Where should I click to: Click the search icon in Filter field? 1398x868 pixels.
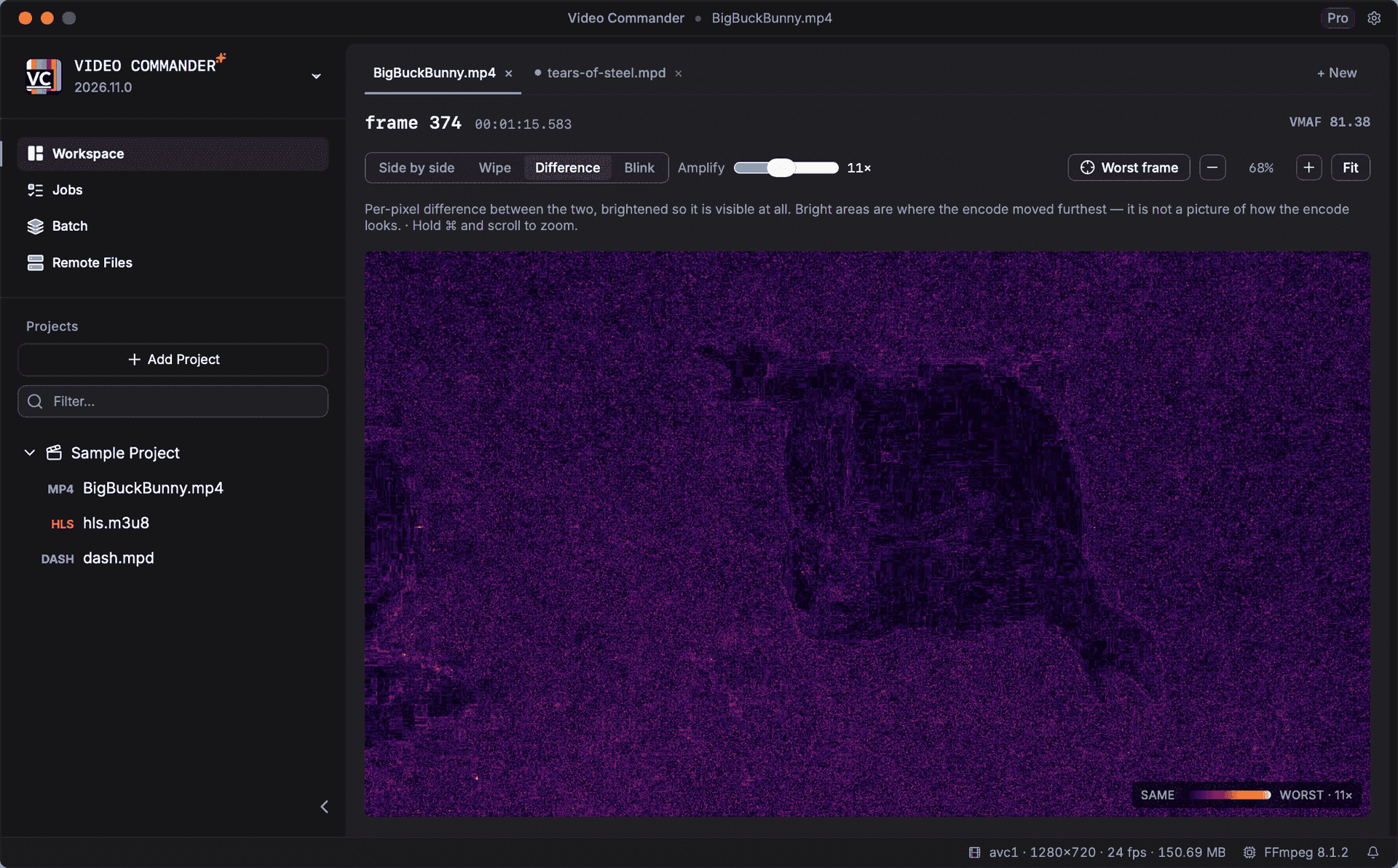coord(35,401)
